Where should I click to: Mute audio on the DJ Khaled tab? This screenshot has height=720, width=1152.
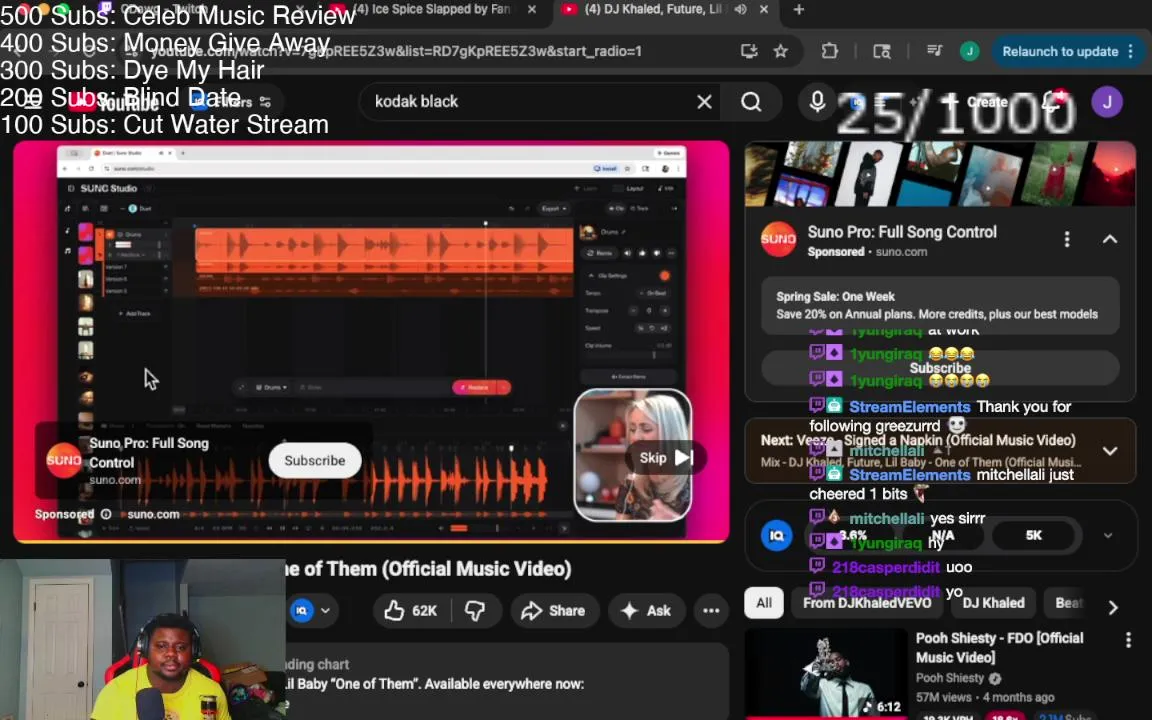741,10
